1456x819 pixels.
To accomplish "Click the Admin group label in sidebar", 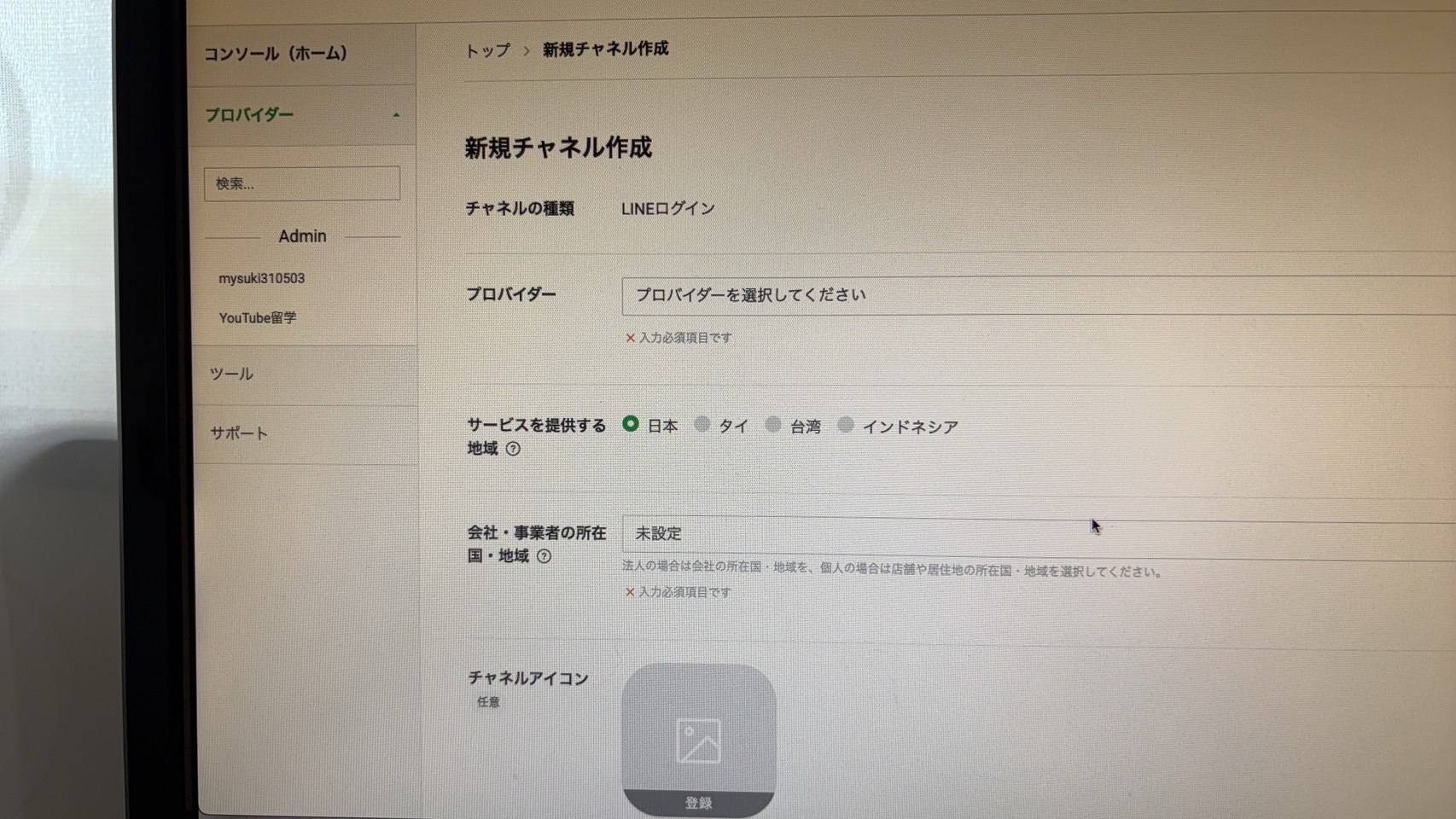I will pos(302,236).
